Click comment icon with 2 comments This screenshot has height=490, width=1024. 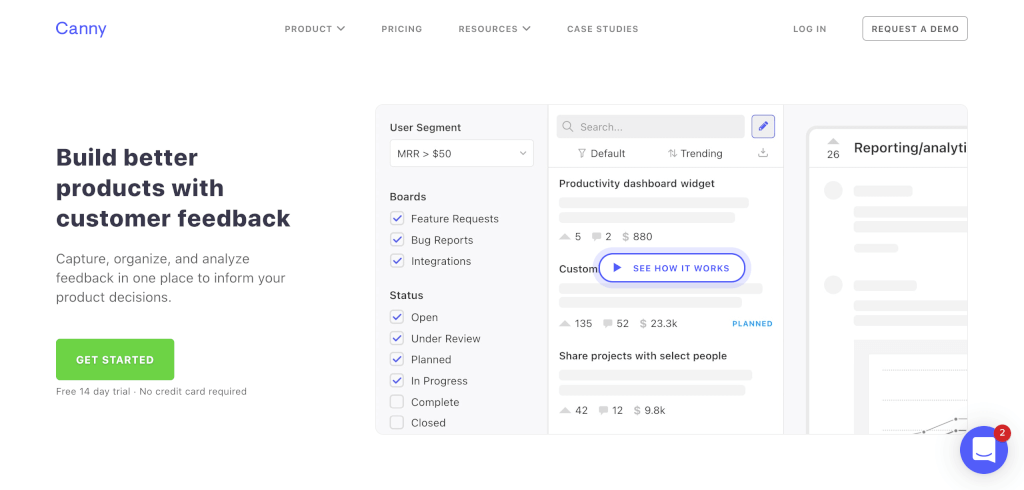click(596, 237)
